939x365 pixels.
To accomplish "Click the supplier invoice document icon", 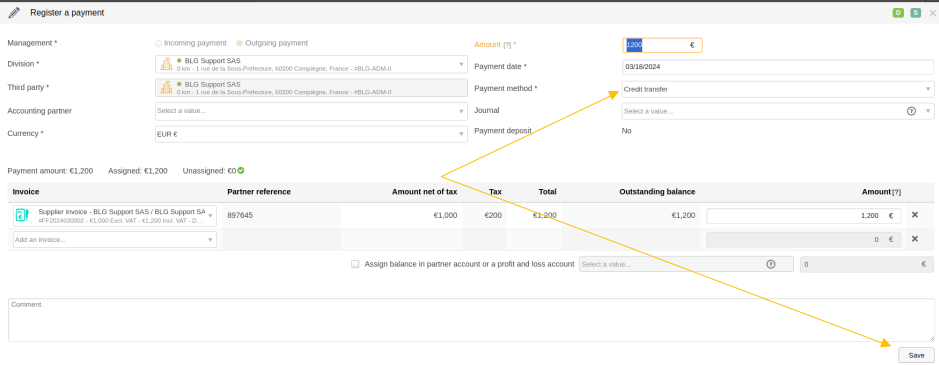I will tap(22, 215).
